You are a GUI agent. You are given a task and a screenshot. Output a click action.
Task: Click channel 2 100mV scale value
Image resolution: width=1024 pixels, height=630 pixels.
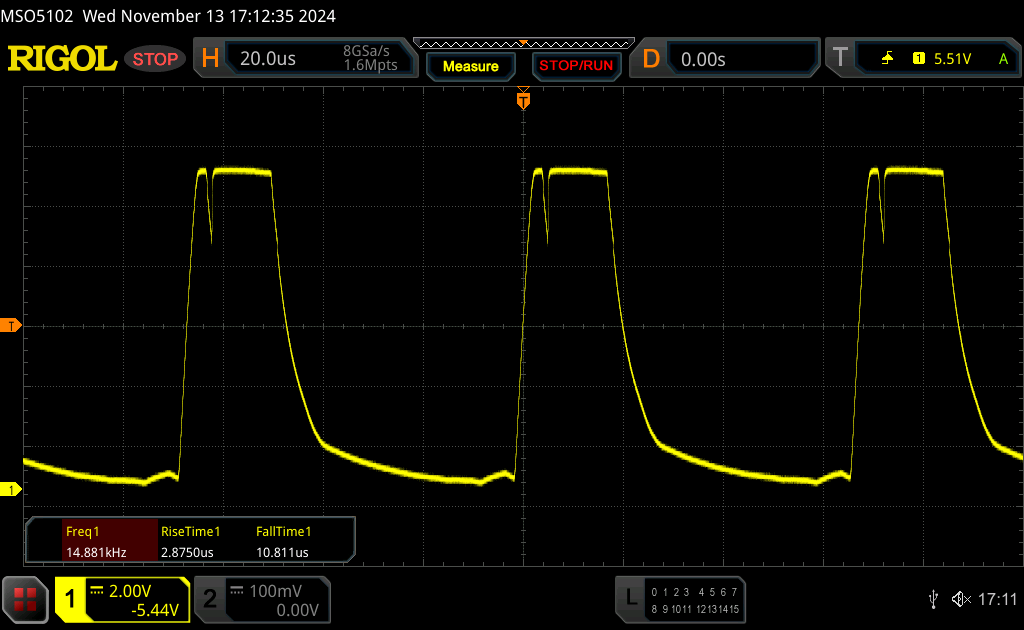tap(276, 591)
